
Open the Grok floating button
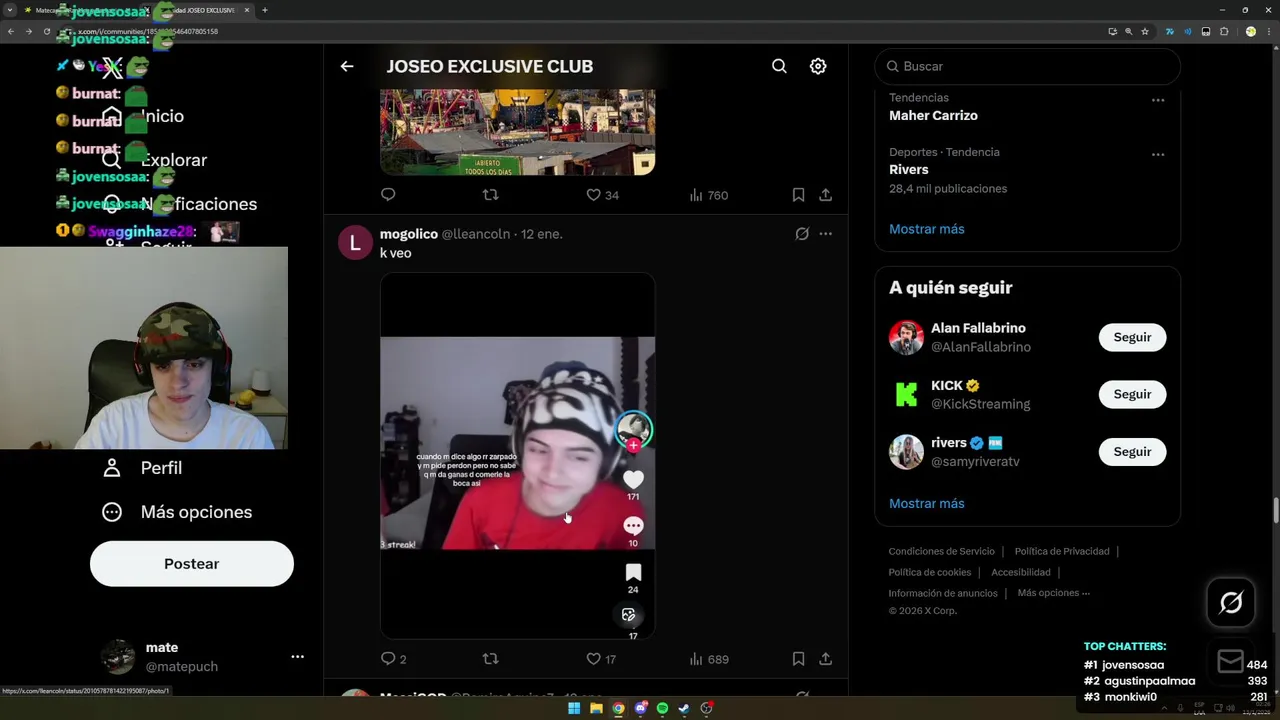pos(1231,602)
